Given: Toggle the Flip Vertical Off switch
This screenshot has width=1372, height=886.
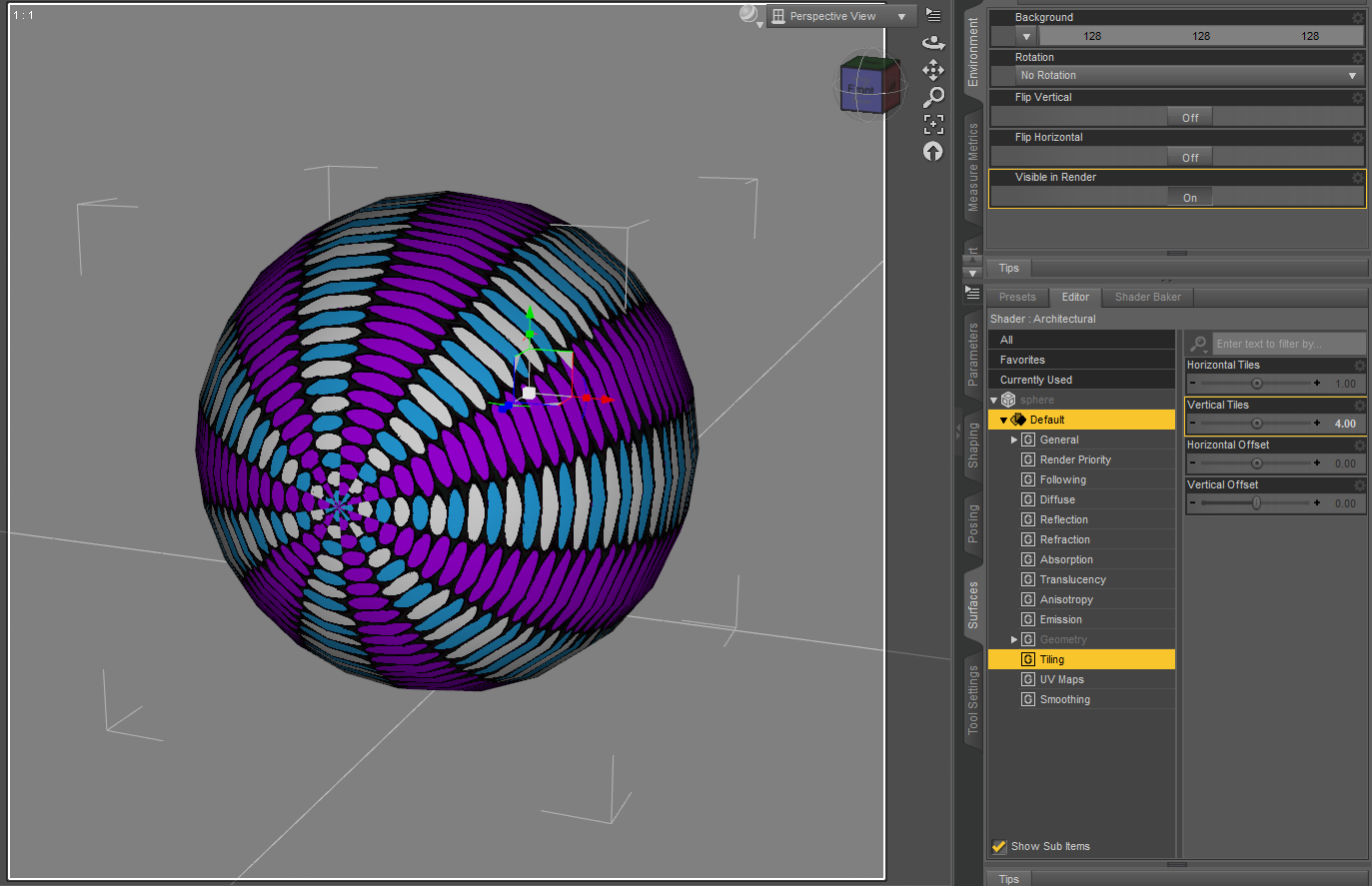Looking at the screenshot, I should coord(1189,118).
